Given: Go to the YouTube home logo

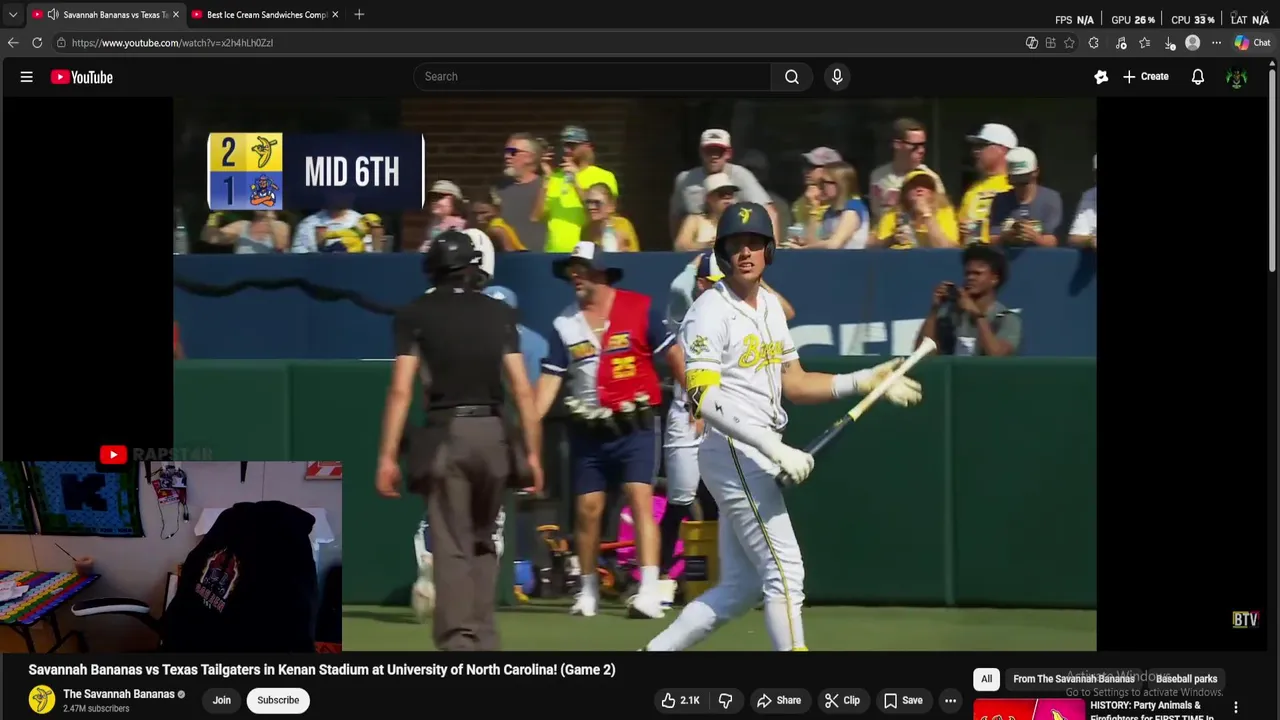Looking at the screenshot, I should 82,77.
